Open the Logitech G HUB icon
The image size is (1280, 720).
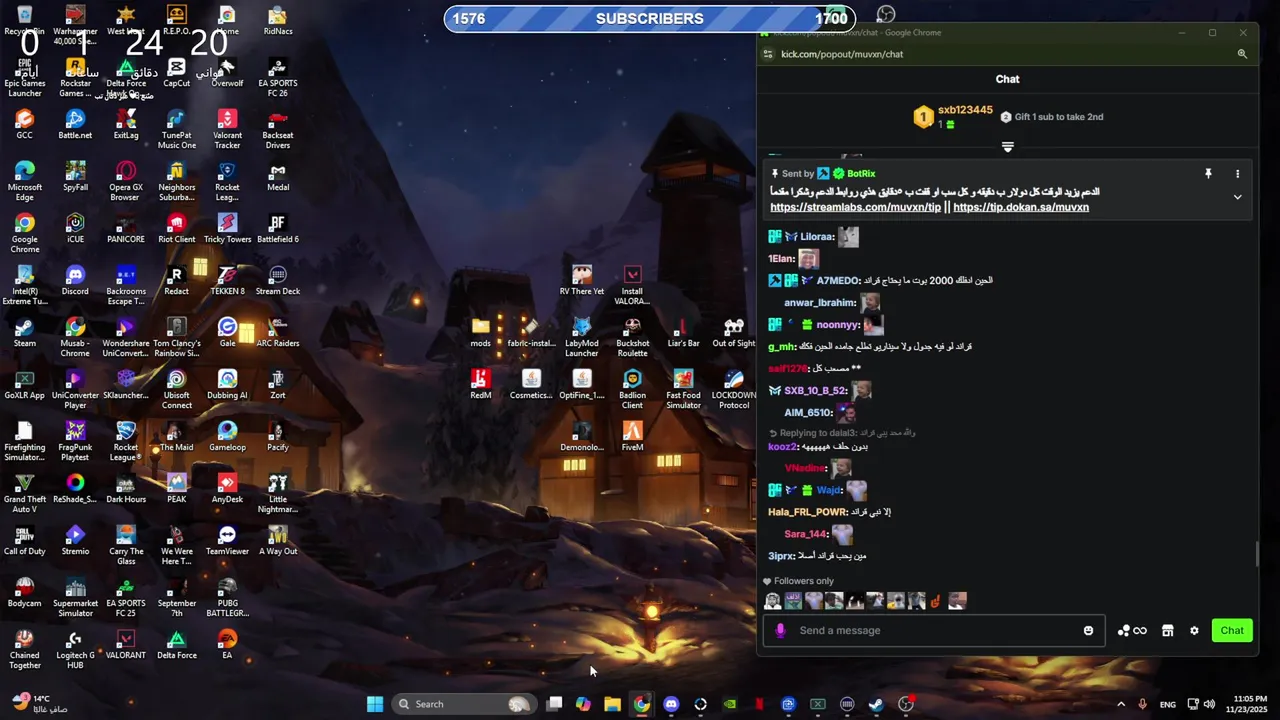75,649
